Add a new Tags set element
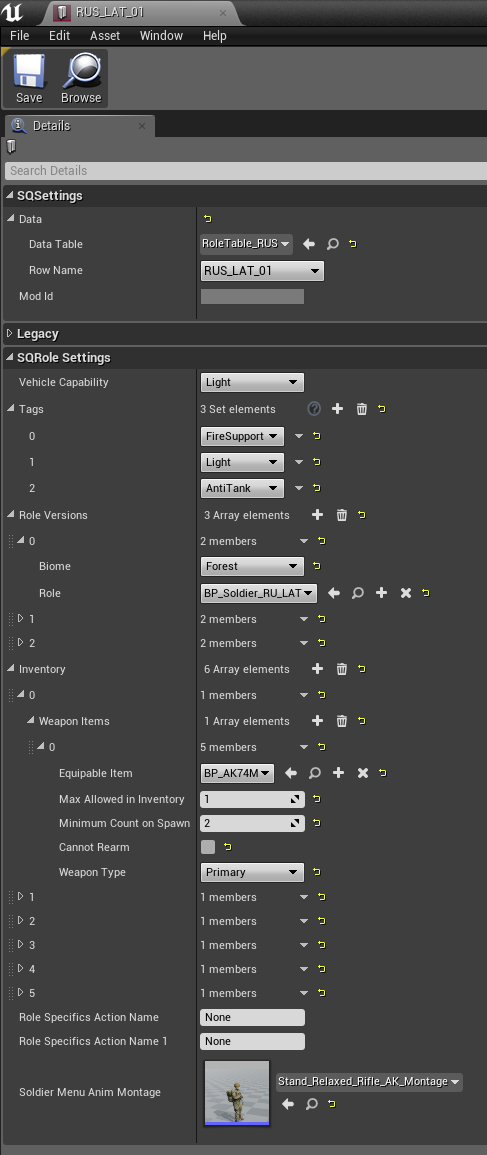Screen dimensions: 487x1155 coord(337,409)
